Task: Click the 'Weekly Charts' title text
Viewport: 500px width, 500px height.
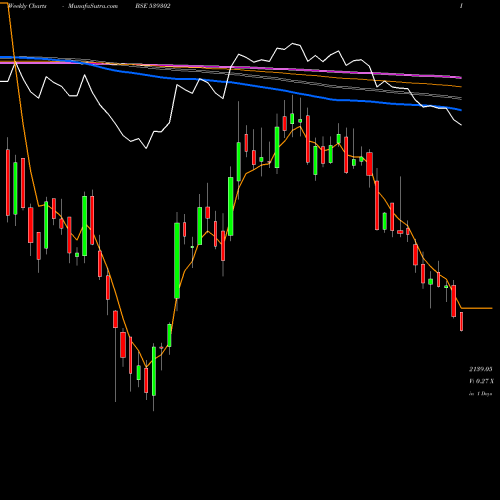Action: tap(27, 6)
